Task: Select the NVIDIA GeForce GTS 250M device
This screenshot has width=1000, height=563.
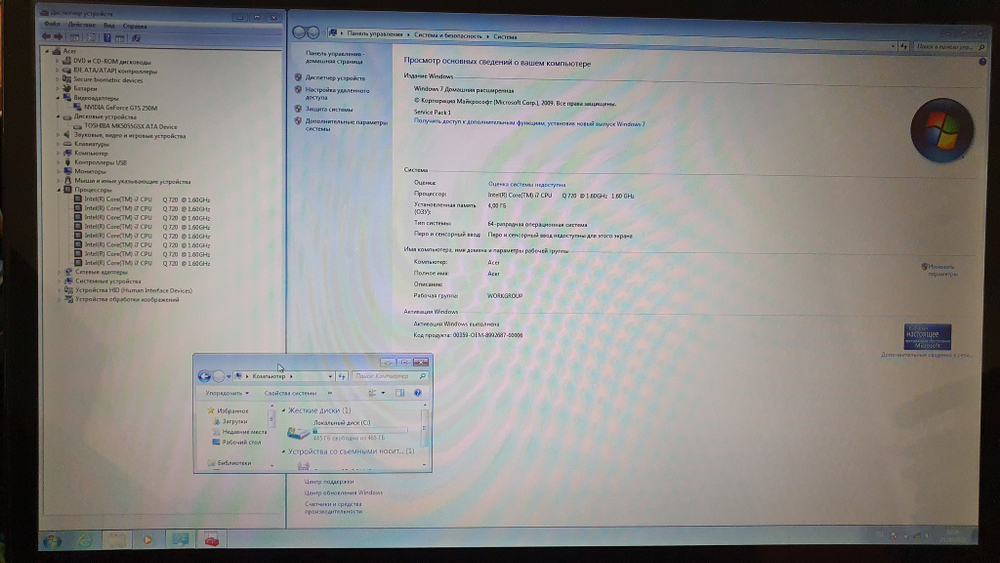Action: [120, 108]
